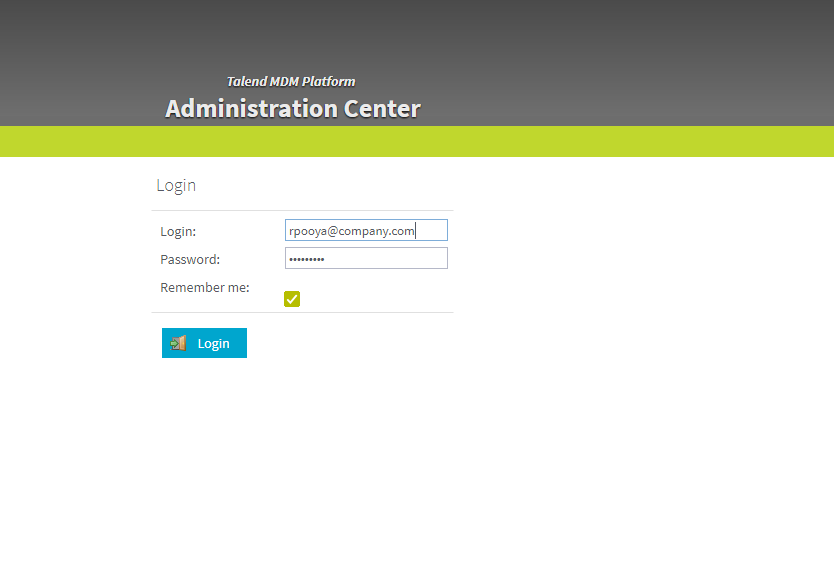
Task: Click inside the masked Password field
Action: click(365, 258)
